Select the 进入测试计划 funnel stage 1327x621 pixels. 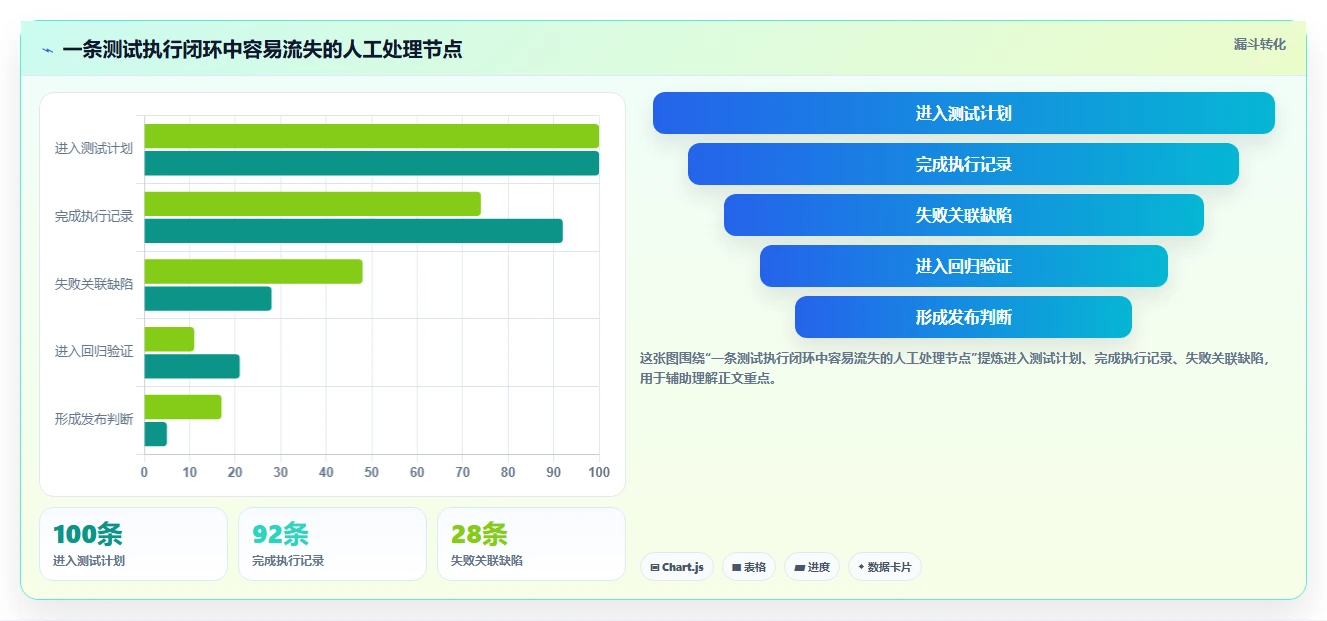[964, 113]
